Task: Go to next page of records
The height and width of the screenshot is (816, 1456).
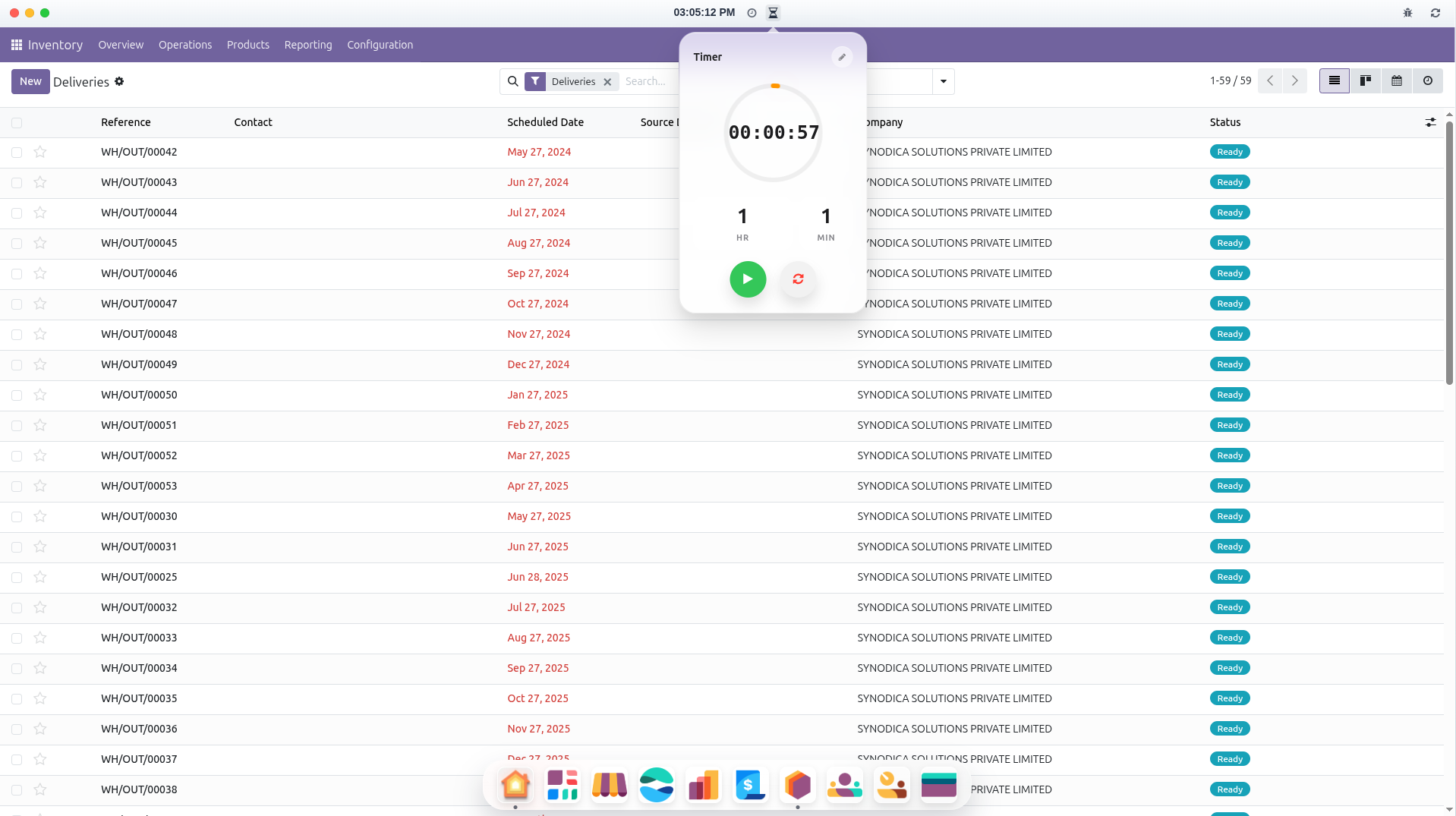Action: point(1295,81)
